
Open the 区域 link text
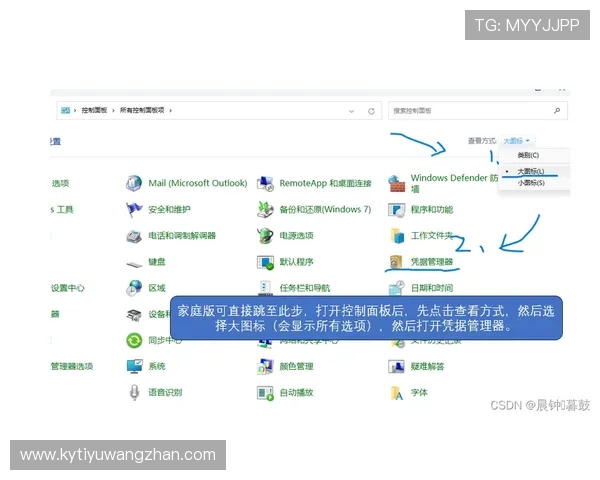[x=157, y=288]
